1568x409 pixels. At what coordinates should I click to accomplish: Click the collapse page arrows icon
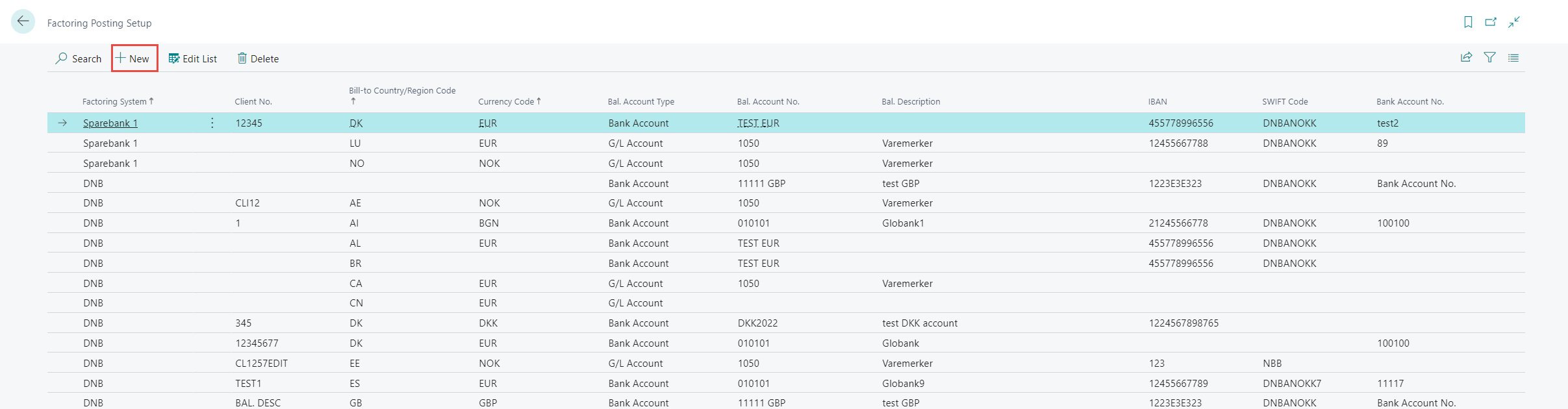(1514, 22)
